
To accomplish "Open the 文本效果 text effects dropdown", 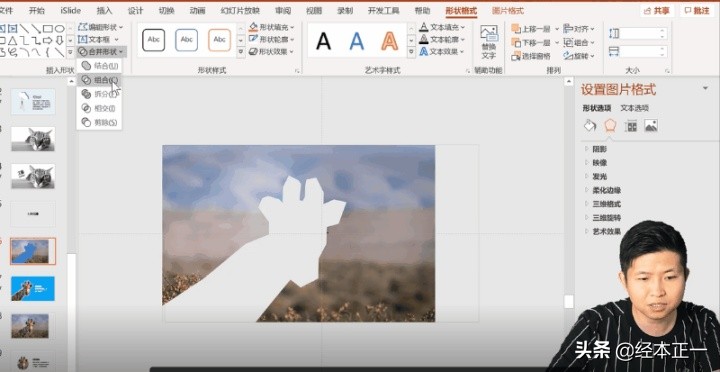I will click(x=442, y=52).
